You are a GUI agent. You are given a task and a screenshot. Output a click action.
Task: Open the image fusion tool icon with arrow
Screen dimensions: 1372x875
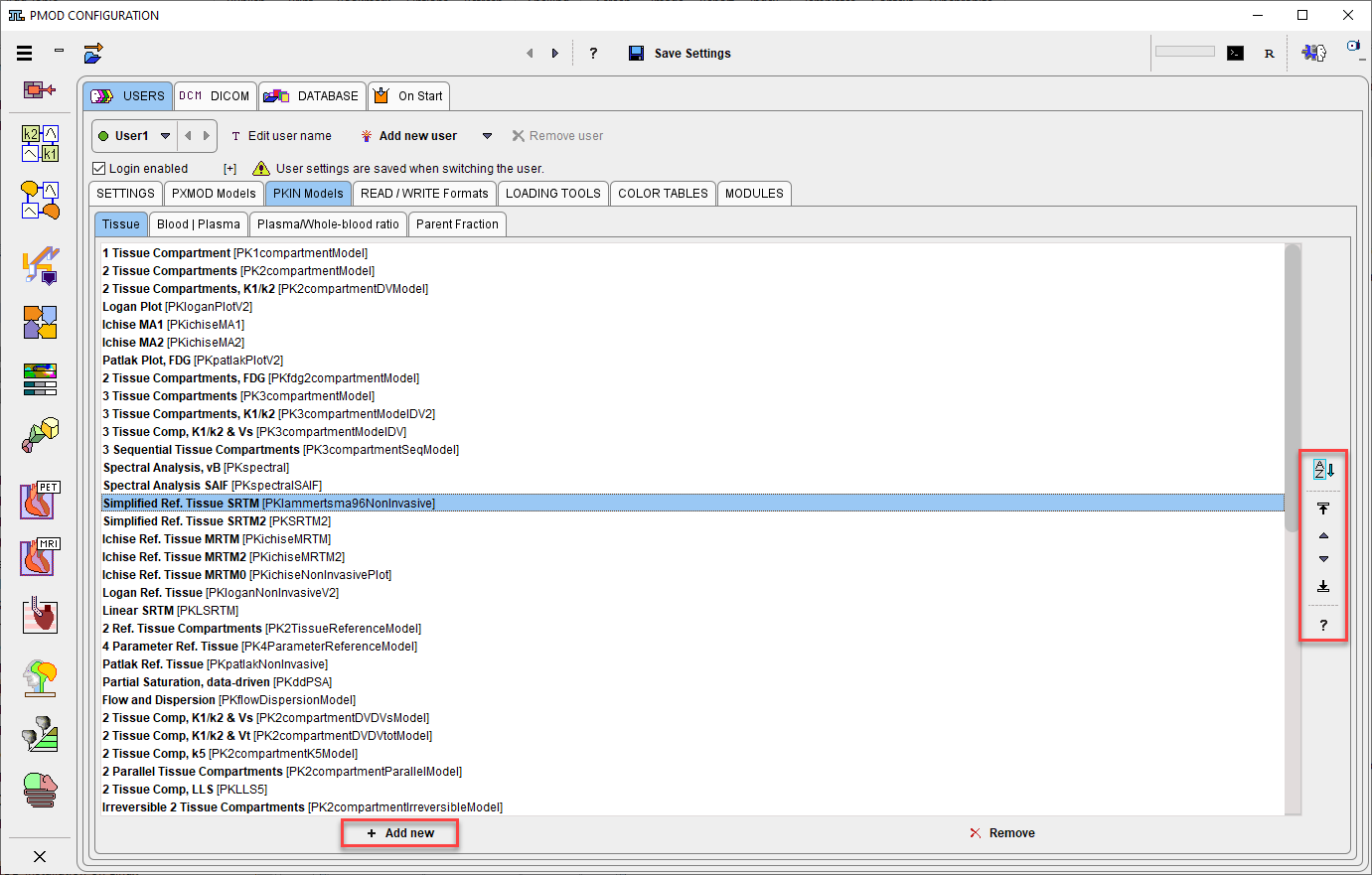[41, 265]
